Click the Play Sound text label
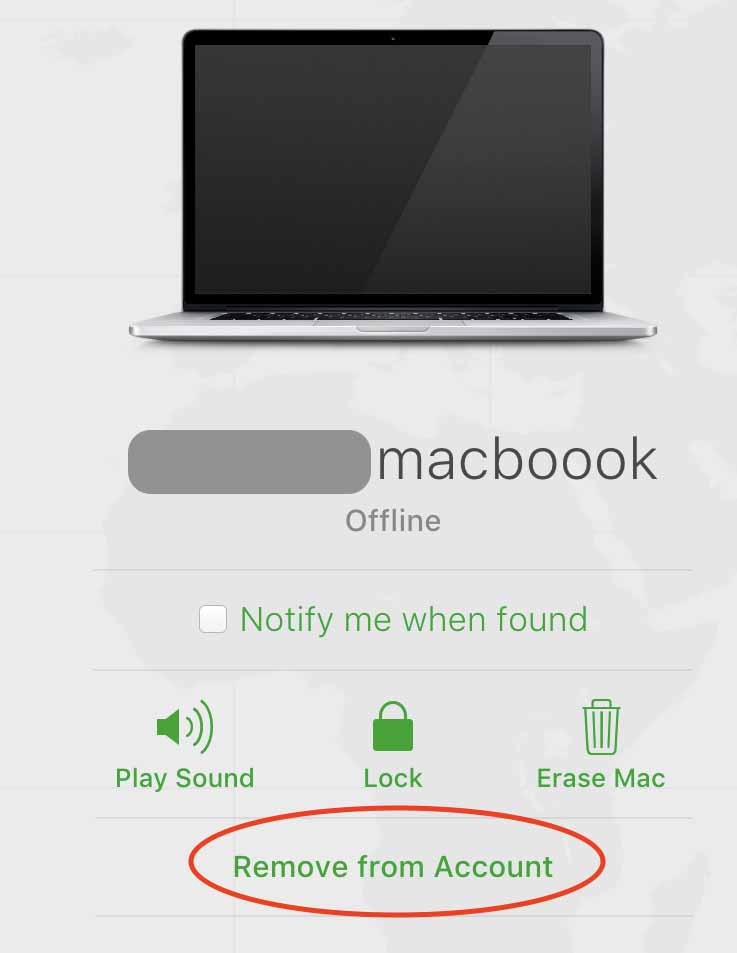Screen dimensions: 737x953 click(x=185, y=779)
